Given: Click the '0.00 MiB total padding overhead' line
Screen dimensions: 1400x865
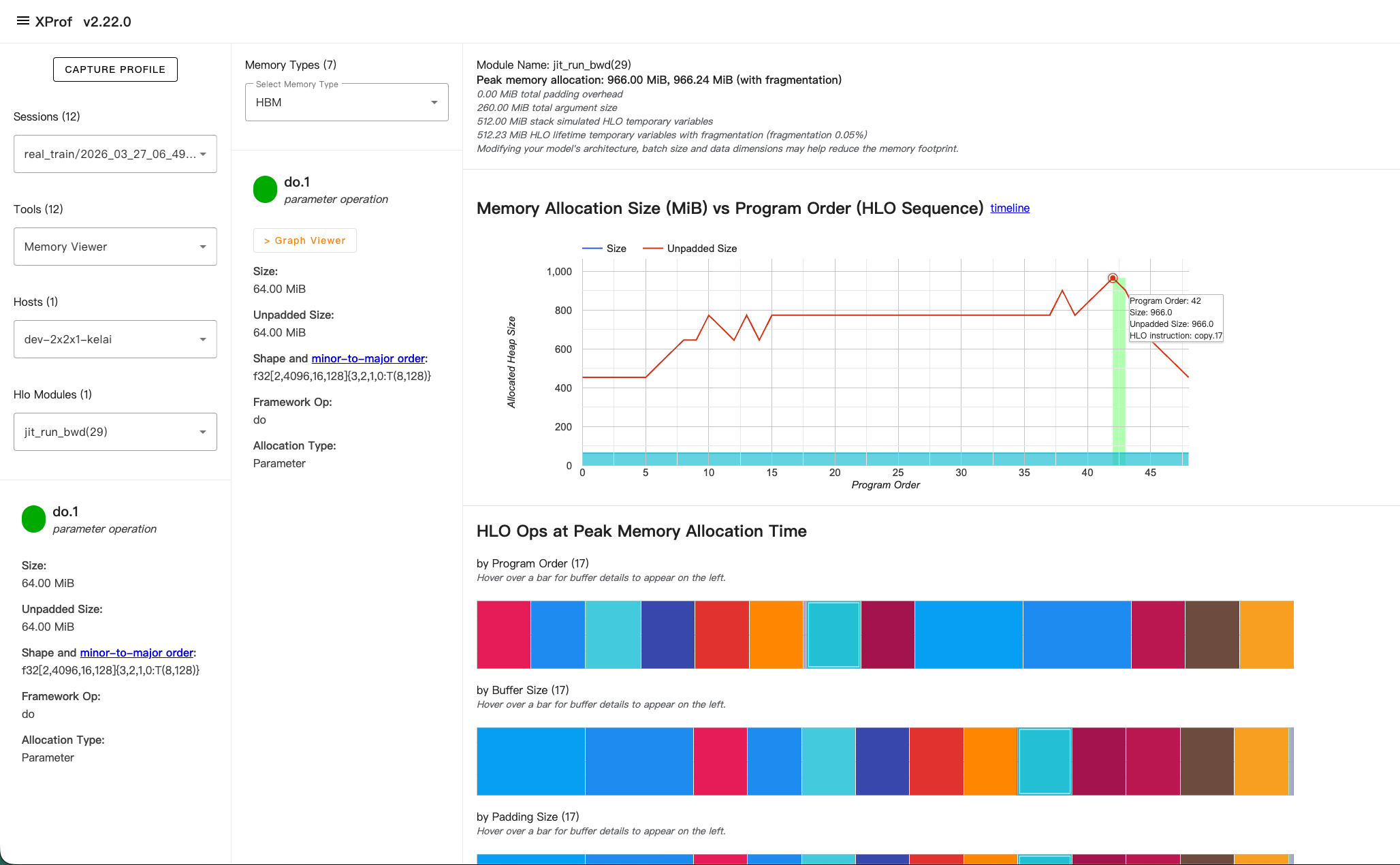Looking at the screenshot, I should tap(550, 94).
